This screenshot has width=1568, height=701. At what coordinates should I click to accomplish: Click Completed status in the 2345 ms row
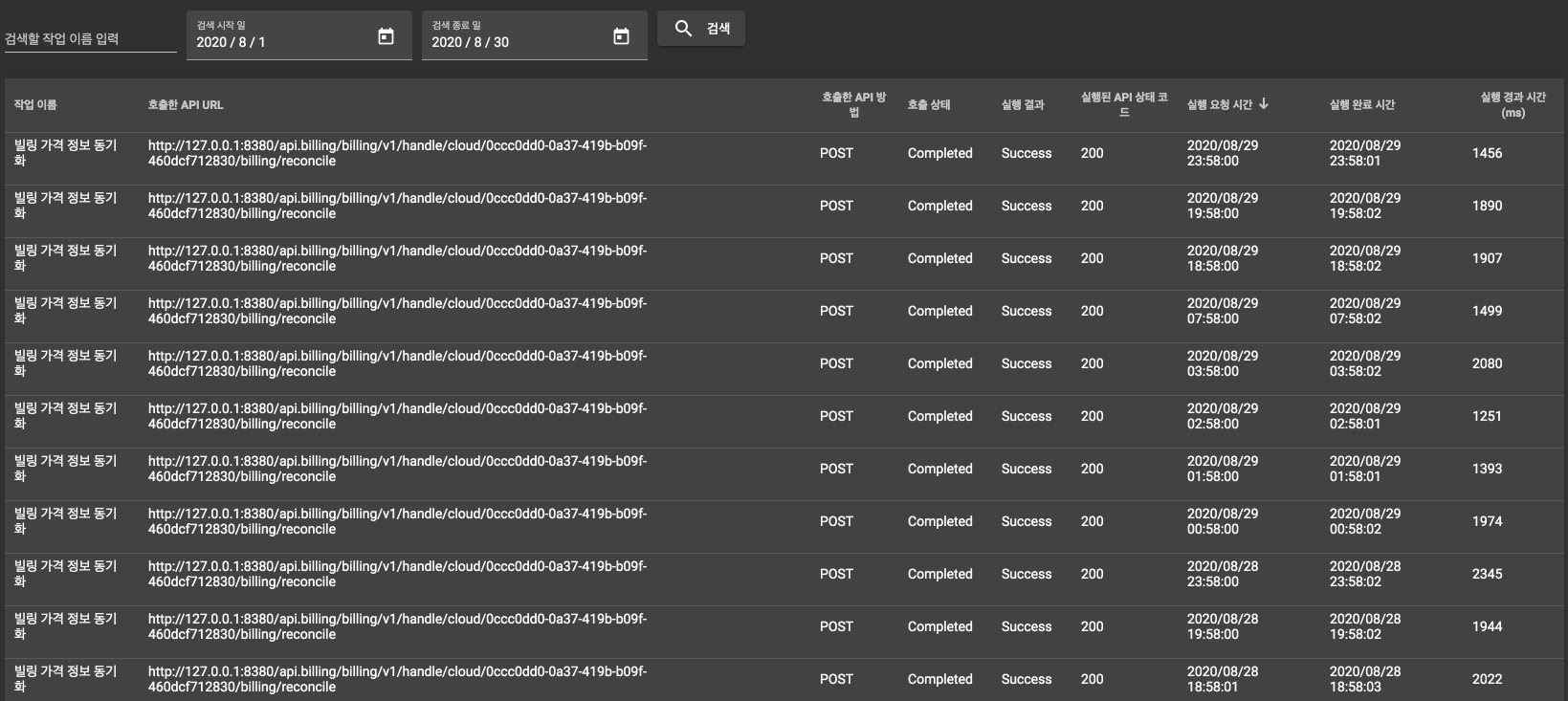coord(939,574)
